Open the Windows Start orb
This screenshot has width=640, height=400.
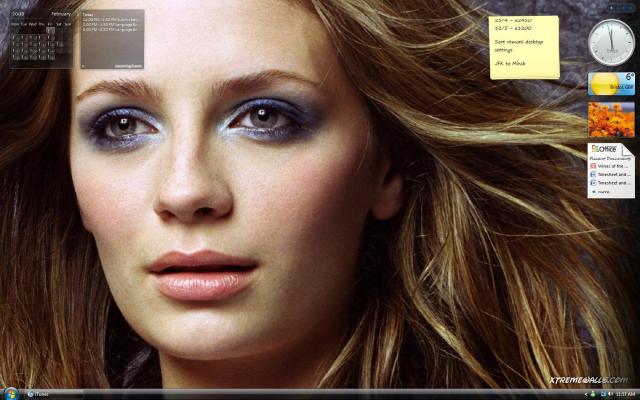point(11,394)
